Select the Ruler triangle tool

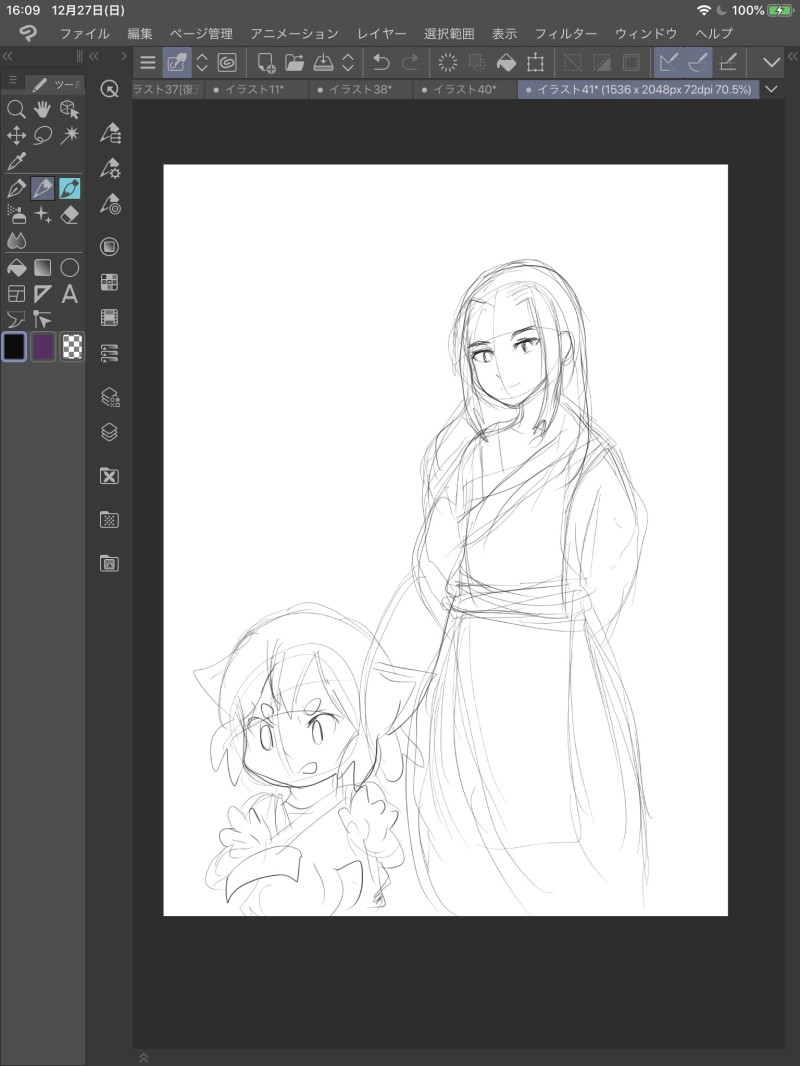point(43,294)
